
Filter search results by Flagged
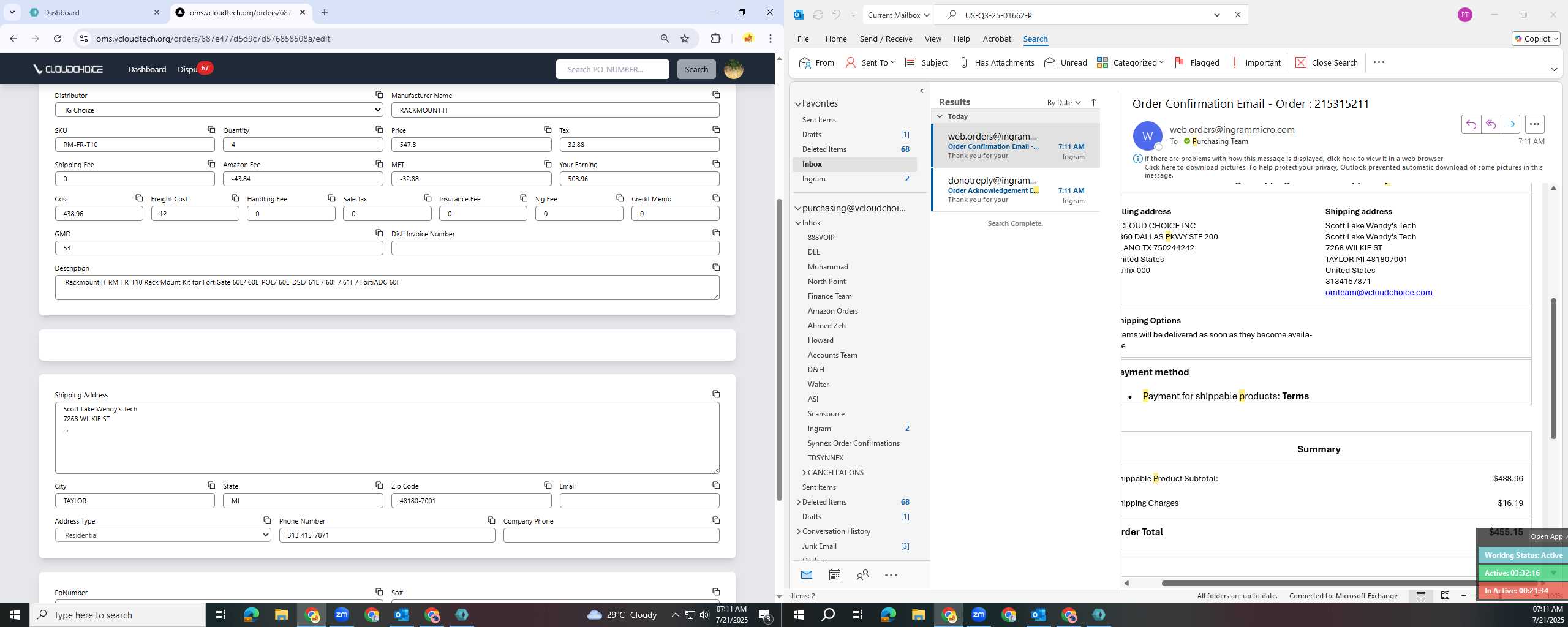point(1197,62)
